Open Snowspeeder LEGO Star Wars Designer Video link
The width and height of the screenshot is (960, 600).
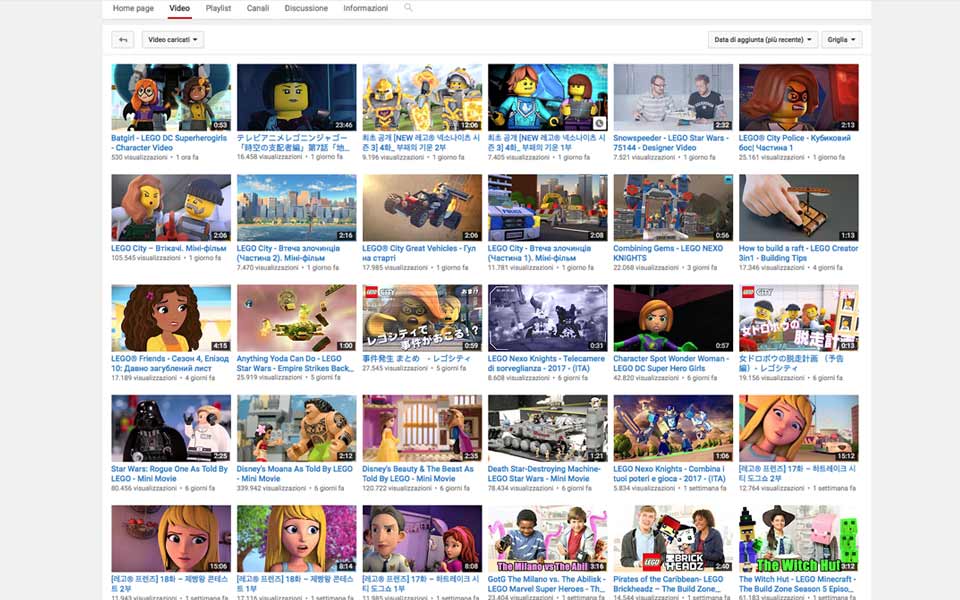[x=668, y=142]
